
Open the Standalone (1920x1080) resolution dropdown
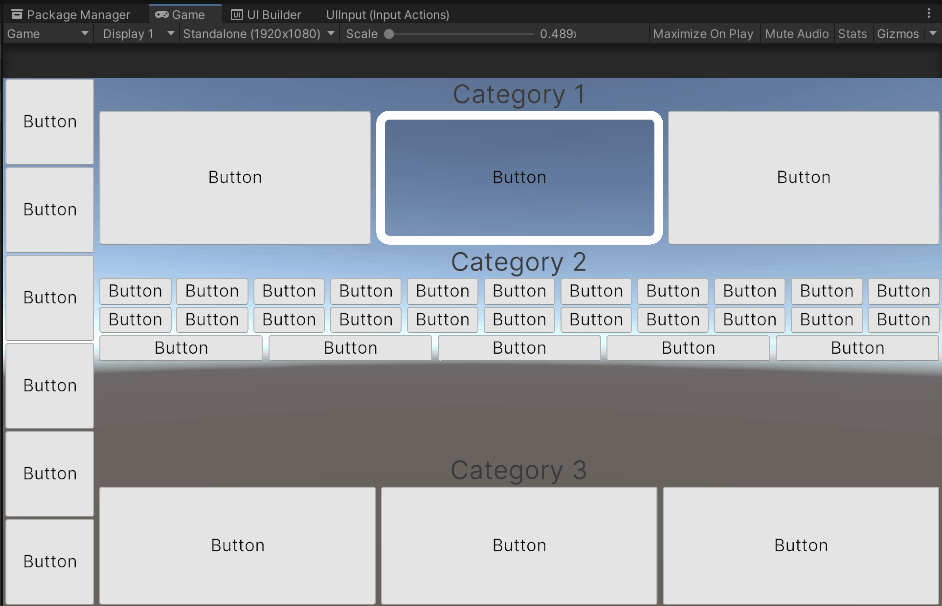(258, 33)
